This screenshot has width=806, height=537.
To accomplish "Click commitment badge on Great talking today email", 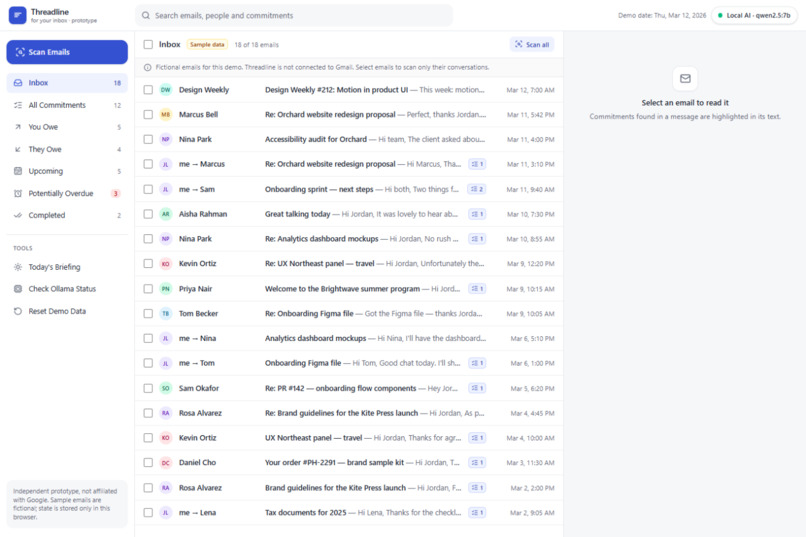I will pyautogui.click(x=477, y=214).
